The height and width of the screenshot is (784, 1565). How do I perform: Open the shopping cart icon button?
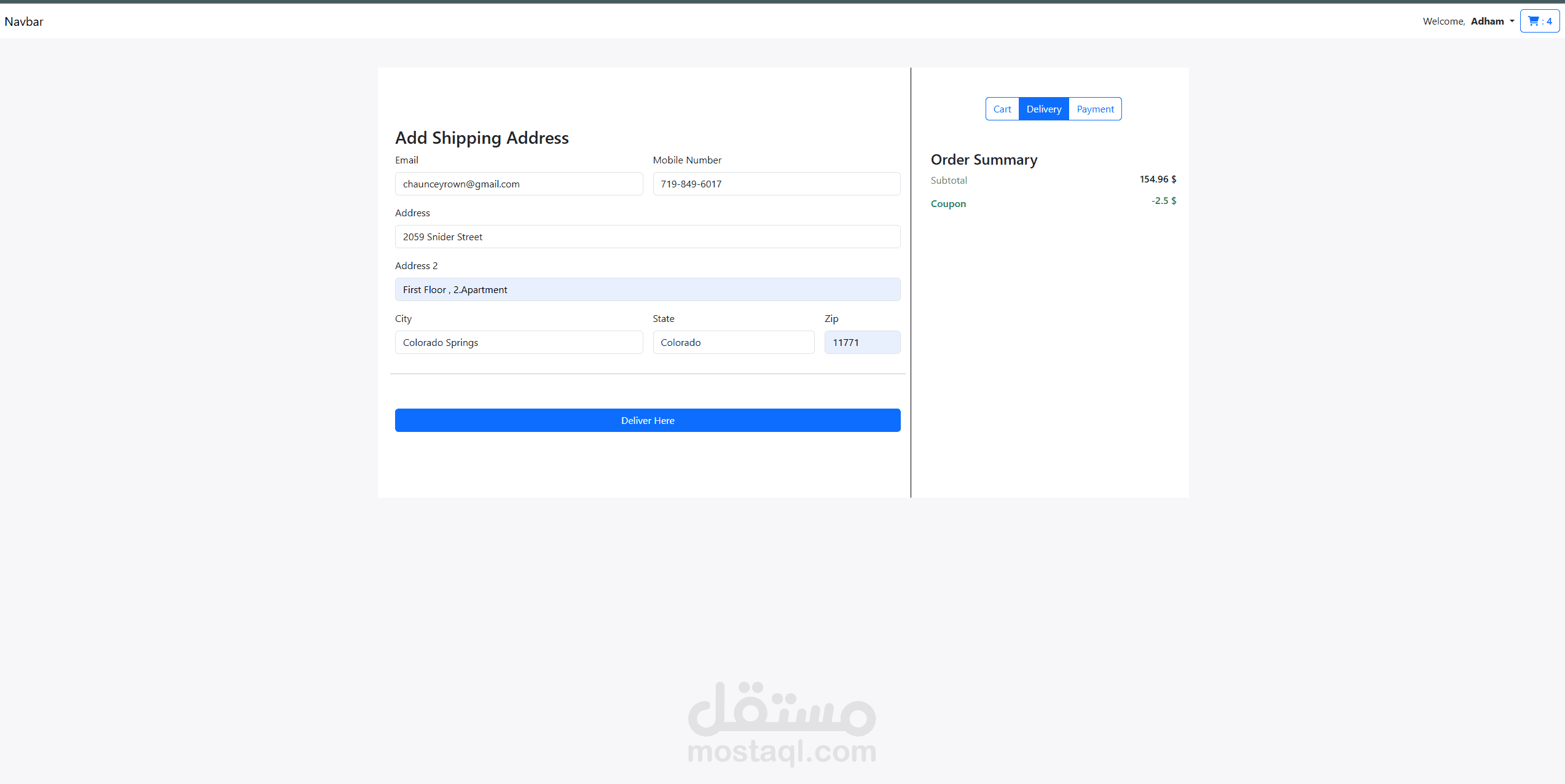click(x=1539, y=21)
